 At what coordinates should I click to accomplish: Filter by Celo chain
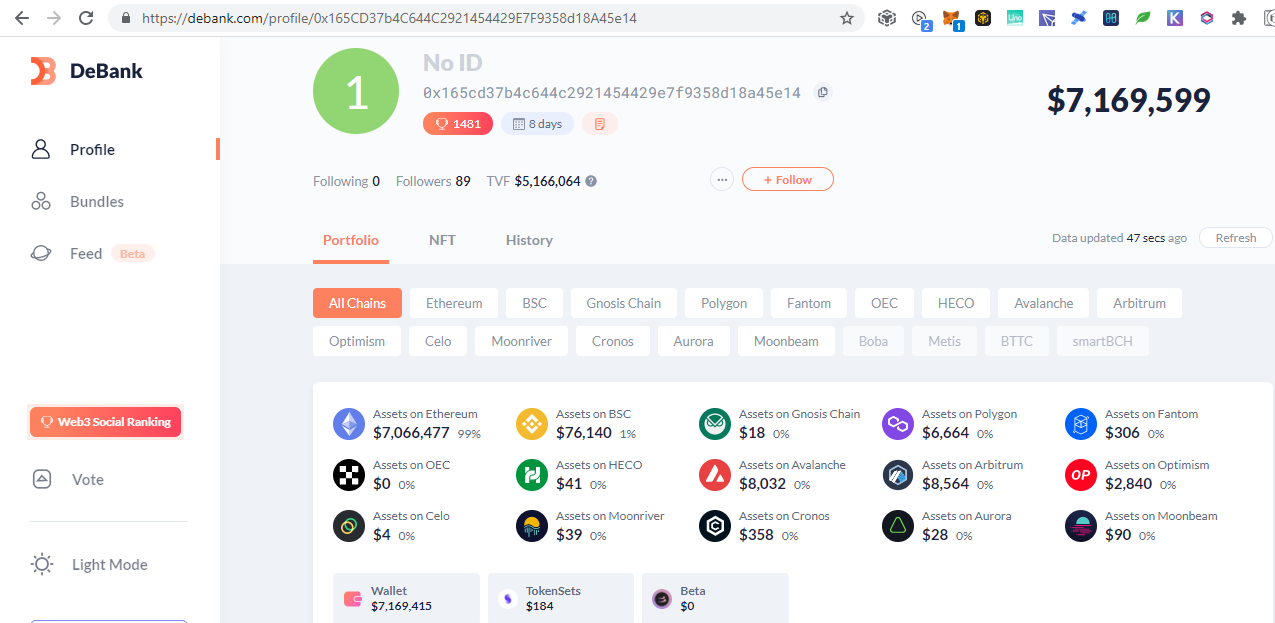438,341
